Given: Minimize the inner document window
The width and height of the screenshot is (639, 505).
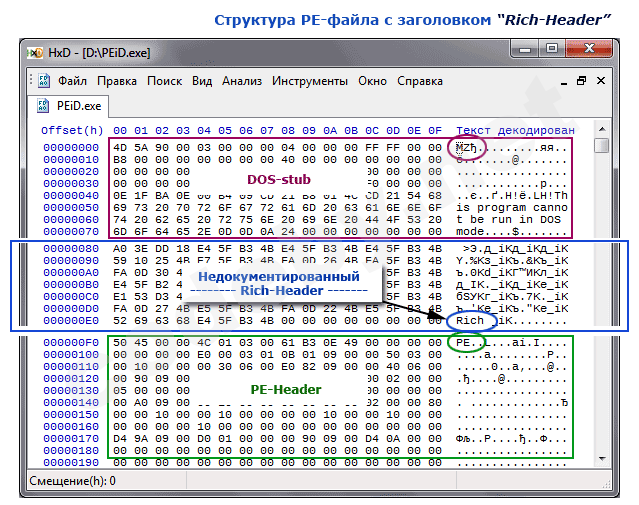Looking at the screenshot, I should [x=564, y=82].
